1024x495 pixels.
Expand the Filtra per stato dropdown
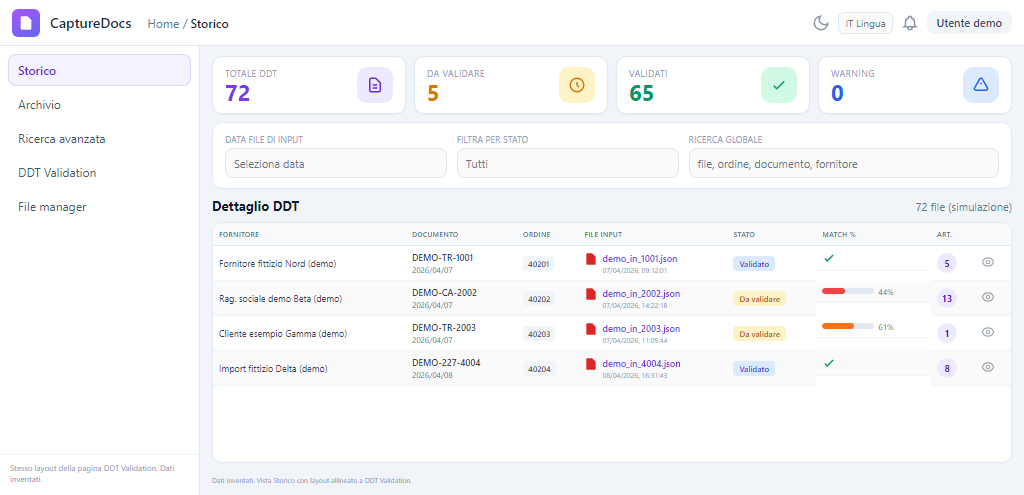pos(568,163)
